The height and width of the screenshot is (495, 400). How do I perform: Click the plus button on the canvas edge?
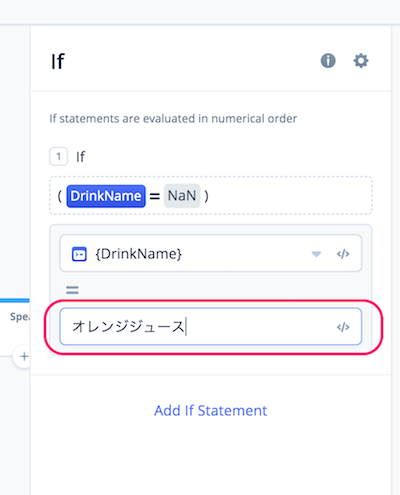tap(23, 356)
